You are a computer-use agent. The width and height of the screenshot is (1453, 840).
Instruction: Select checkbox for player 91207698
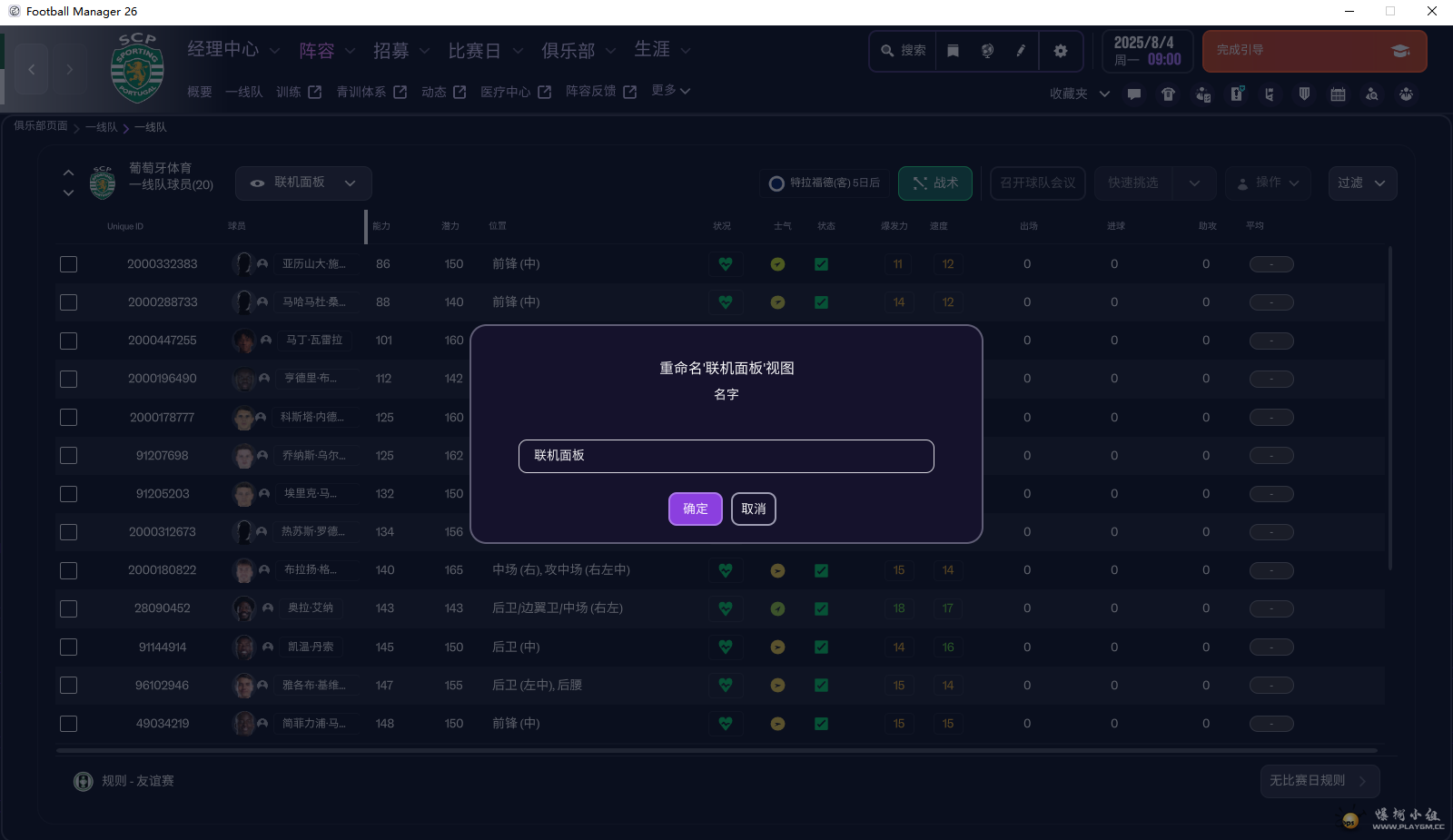pos(69,456)
